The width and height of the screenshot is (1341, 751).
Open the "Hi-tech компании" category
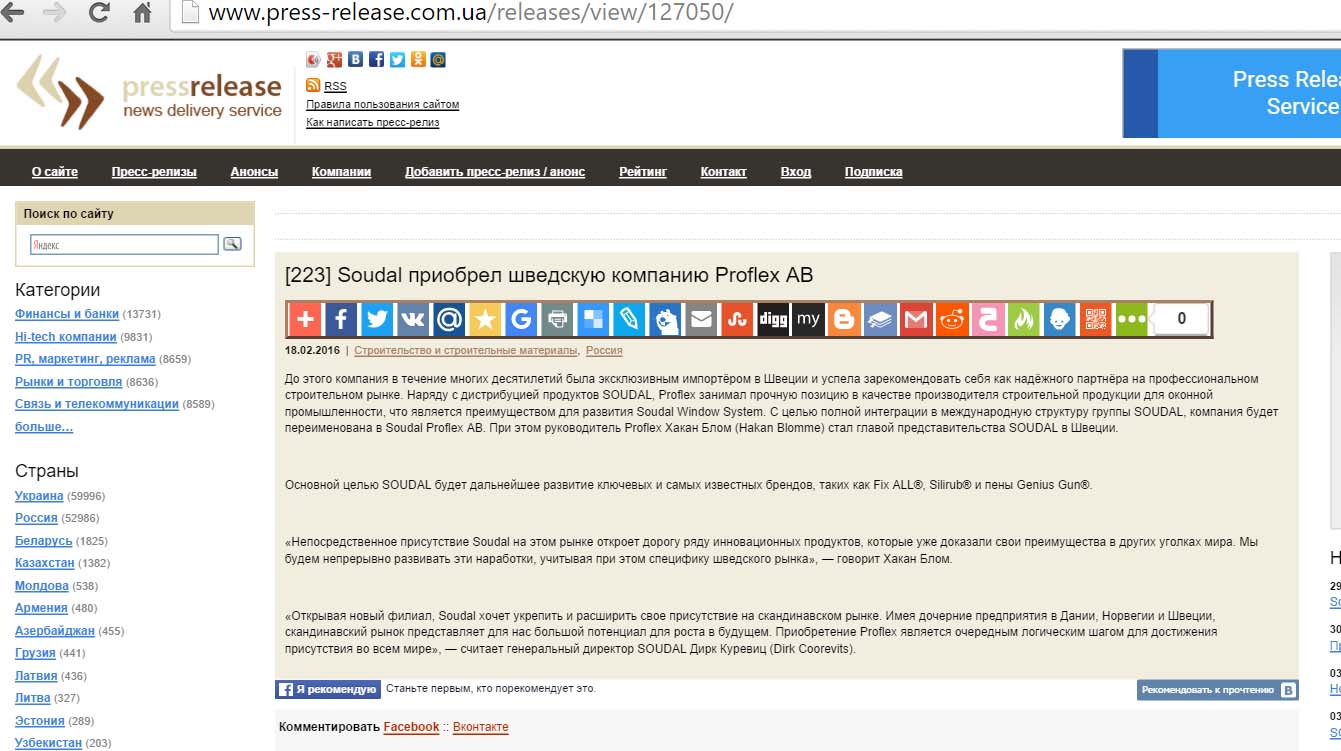(x=66, y=337)
